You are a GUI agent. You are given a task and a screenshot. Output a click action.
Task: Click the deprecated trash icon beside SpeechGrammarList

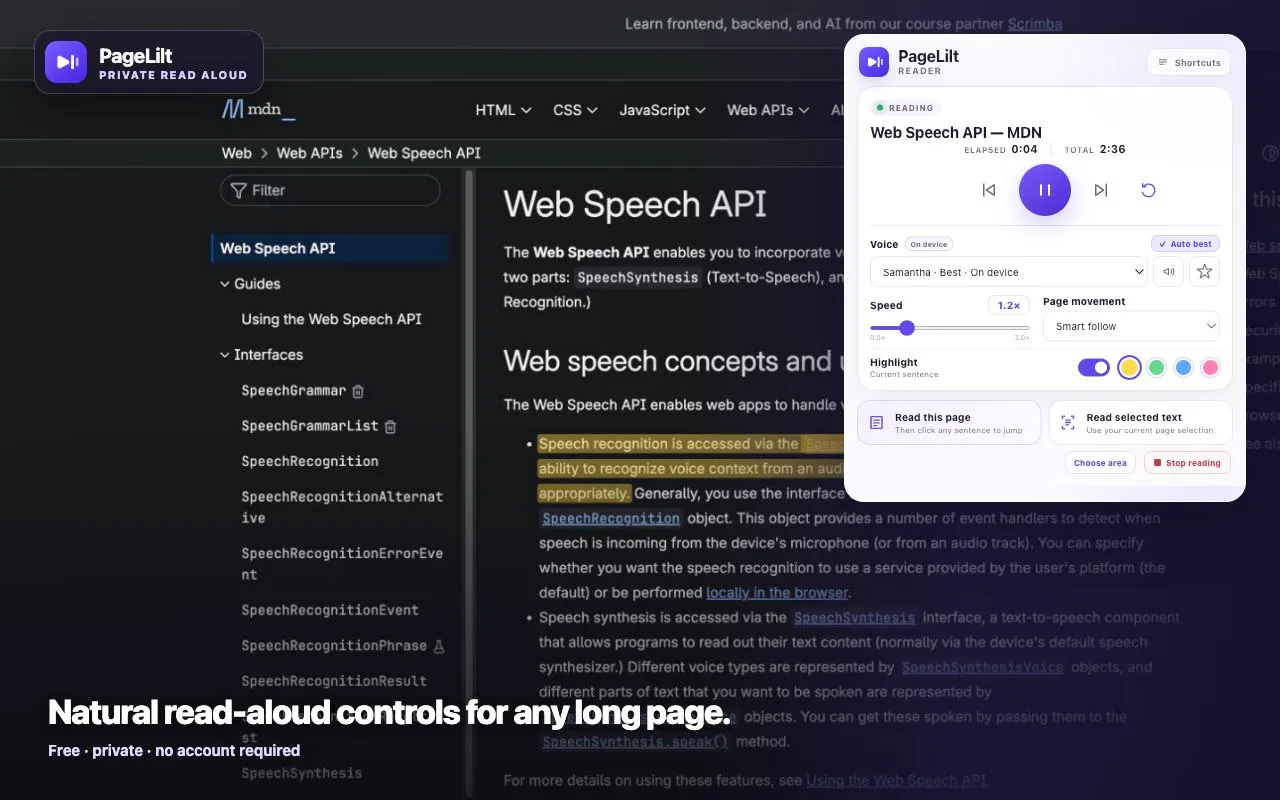390,426
